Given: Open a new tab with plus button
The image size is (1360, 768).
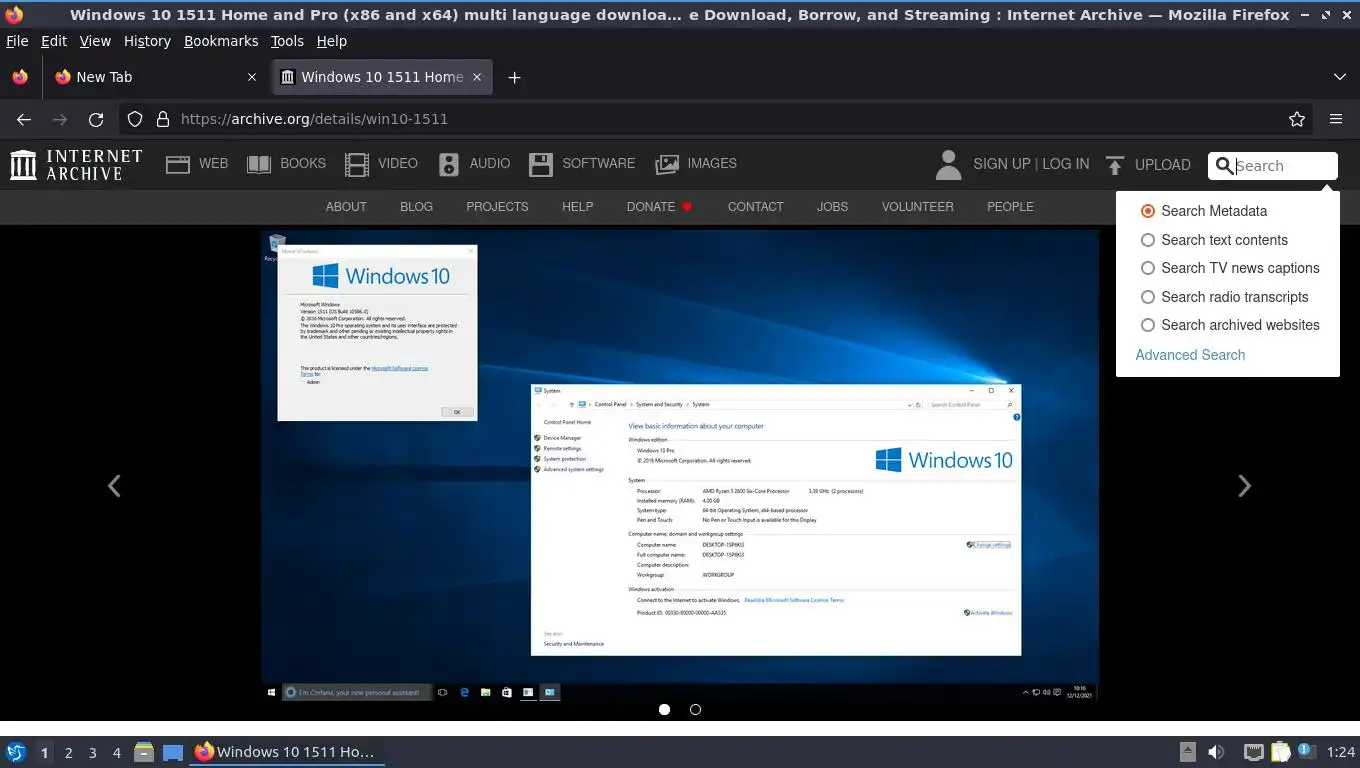Looking at the screenshot, I should coord(514,77).
